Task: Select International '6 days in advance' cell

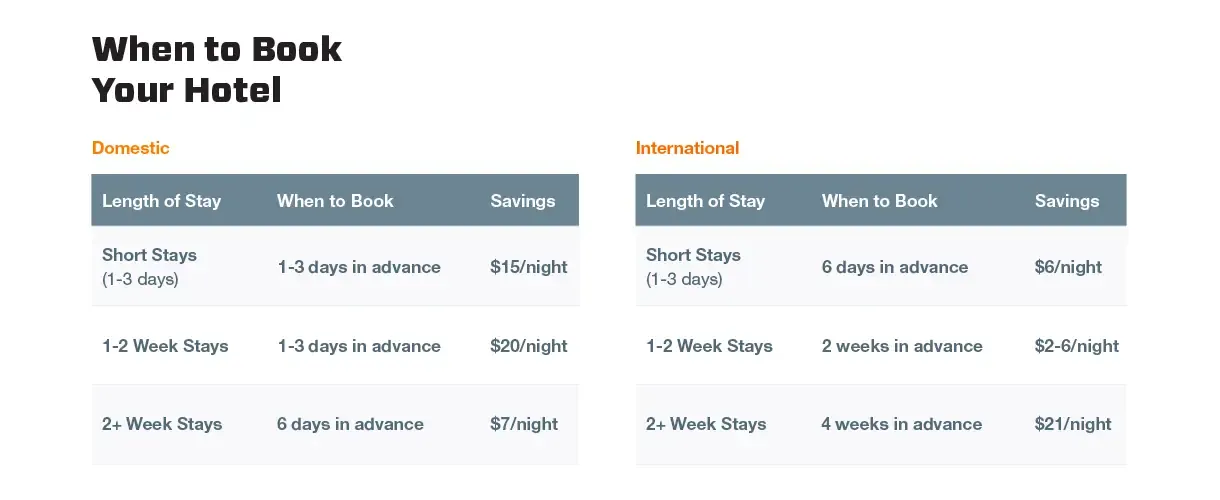Action: [x=894, y=267]
